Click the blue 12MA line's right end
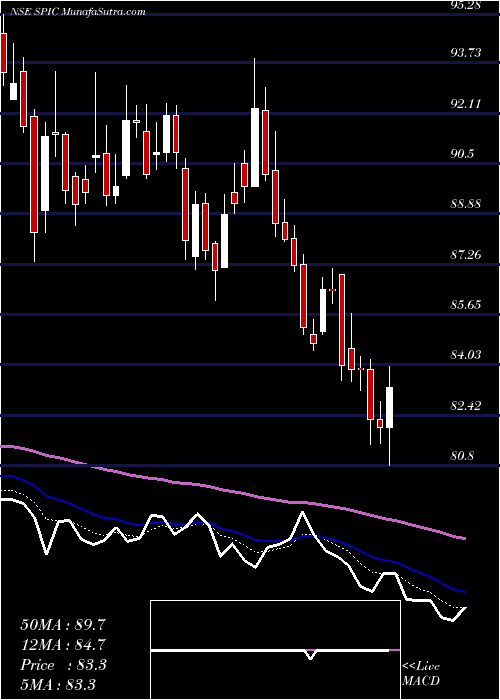 point(464,592)
